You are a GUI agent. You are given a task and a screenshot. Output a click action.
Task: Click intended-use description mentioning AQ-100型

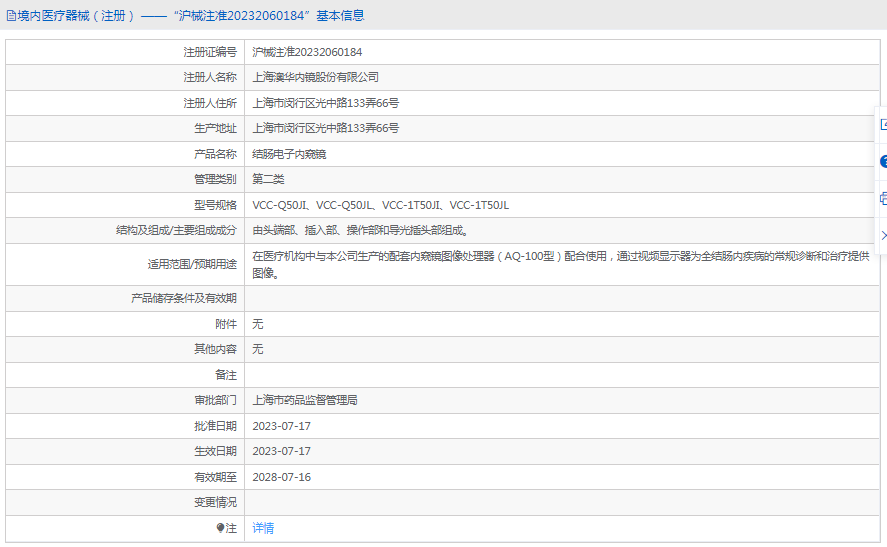561,264
